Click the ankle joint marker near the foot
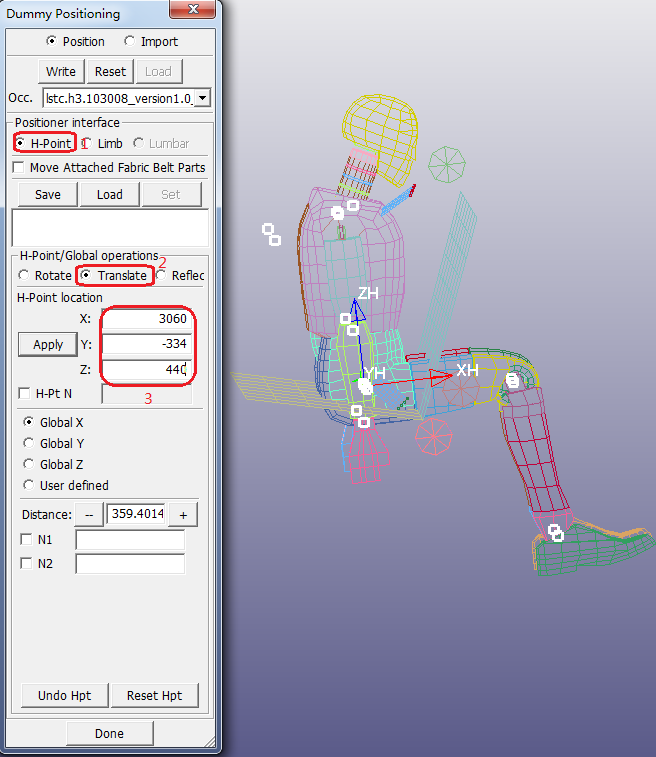This screenshot has height=757, width=656. click(556, 533)
